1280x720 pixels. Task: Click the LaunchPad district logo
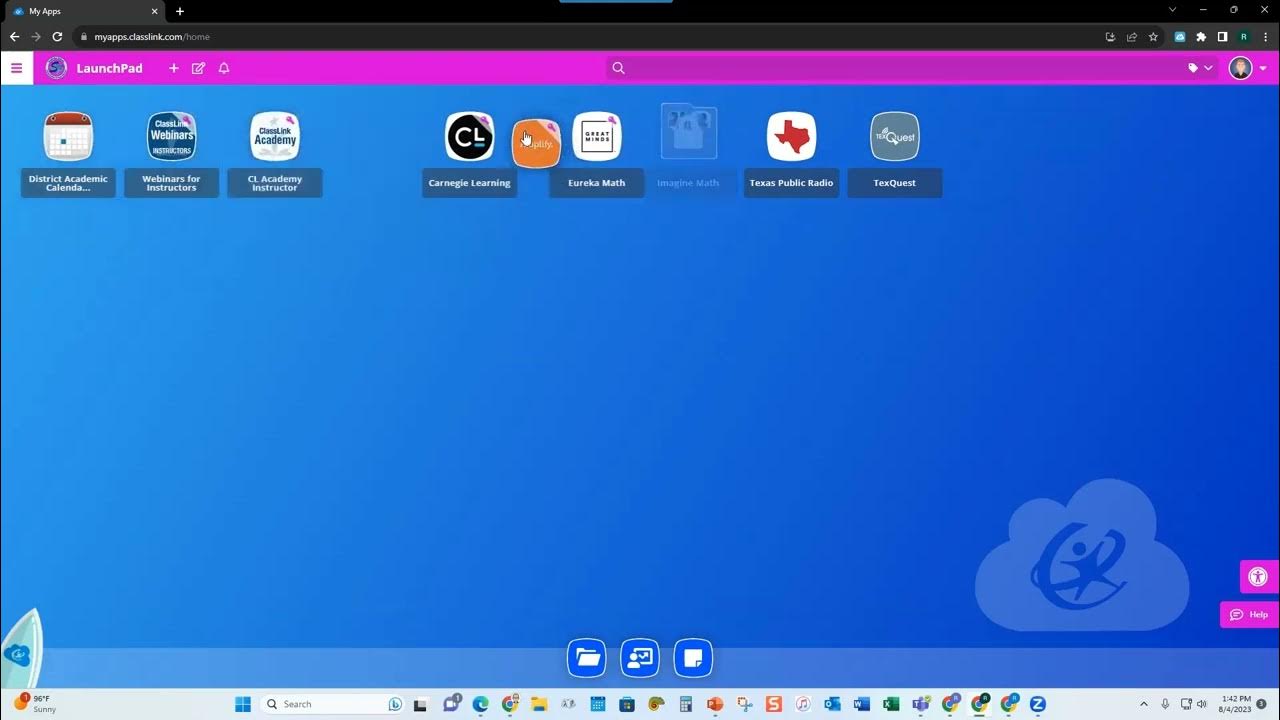[x=57, y=68]
